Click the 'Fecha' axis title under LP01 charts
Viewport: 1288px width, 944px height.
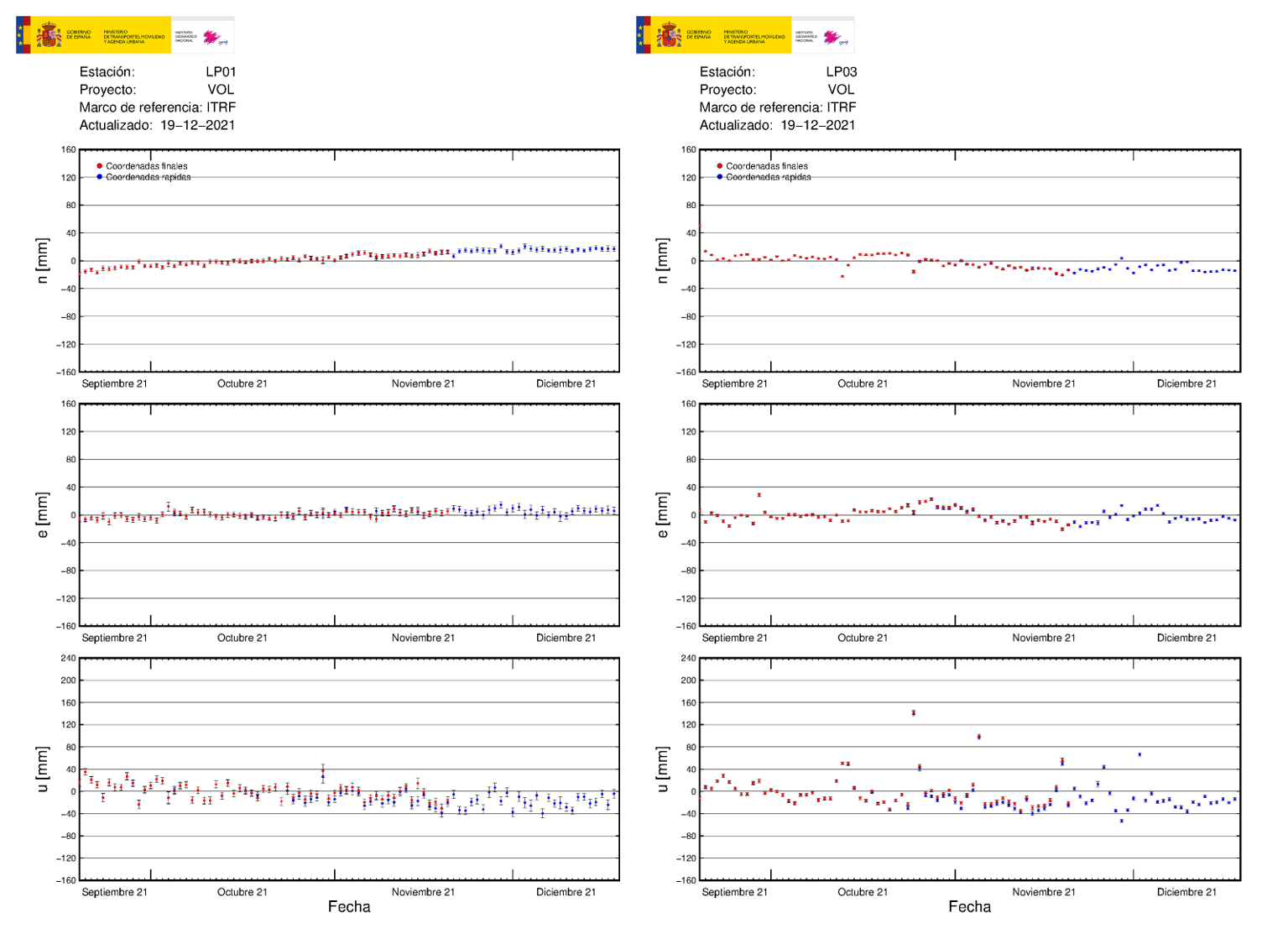[x=349, y=907]
